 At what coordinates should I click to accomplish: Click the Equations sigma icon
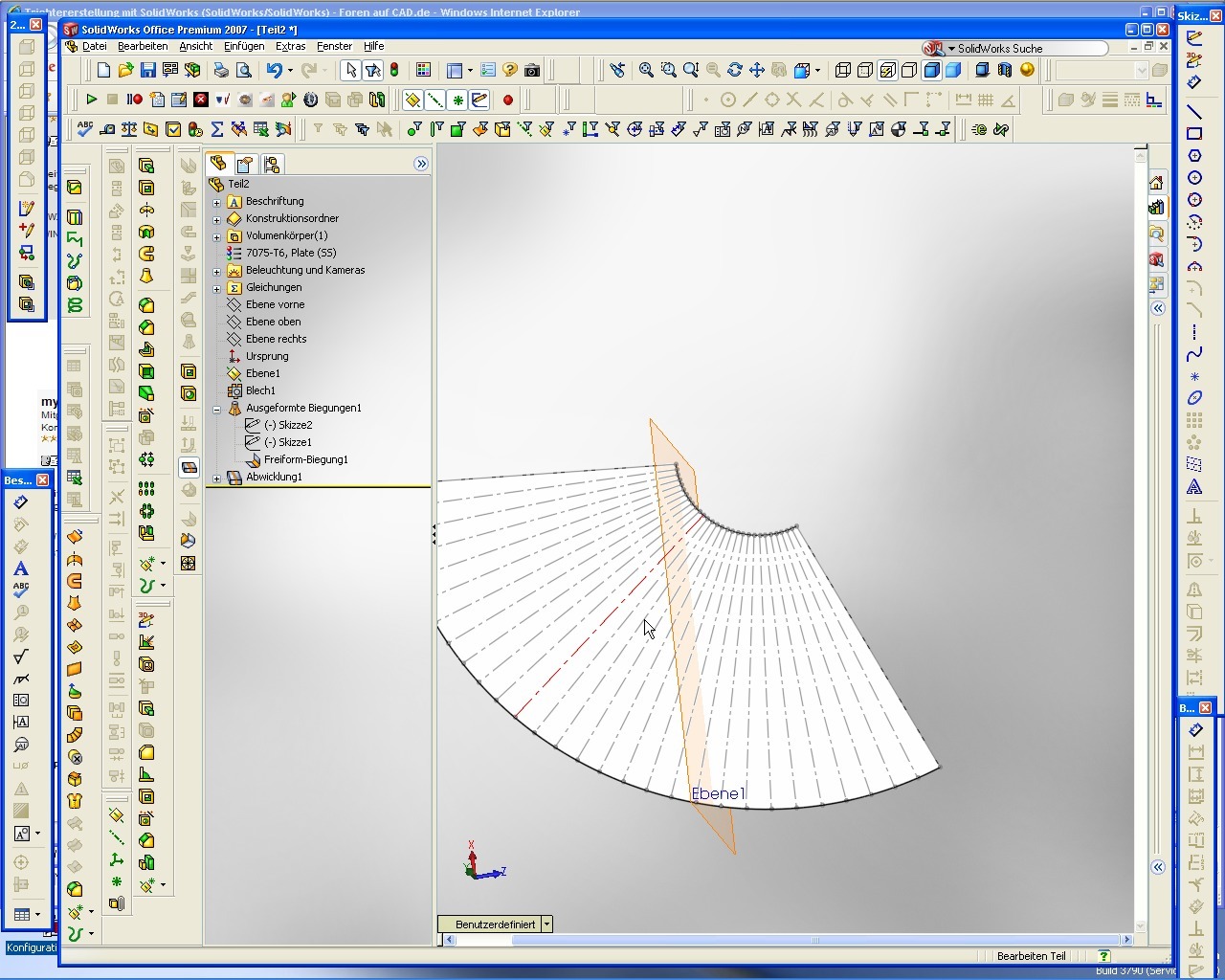(x=217, y=129)
